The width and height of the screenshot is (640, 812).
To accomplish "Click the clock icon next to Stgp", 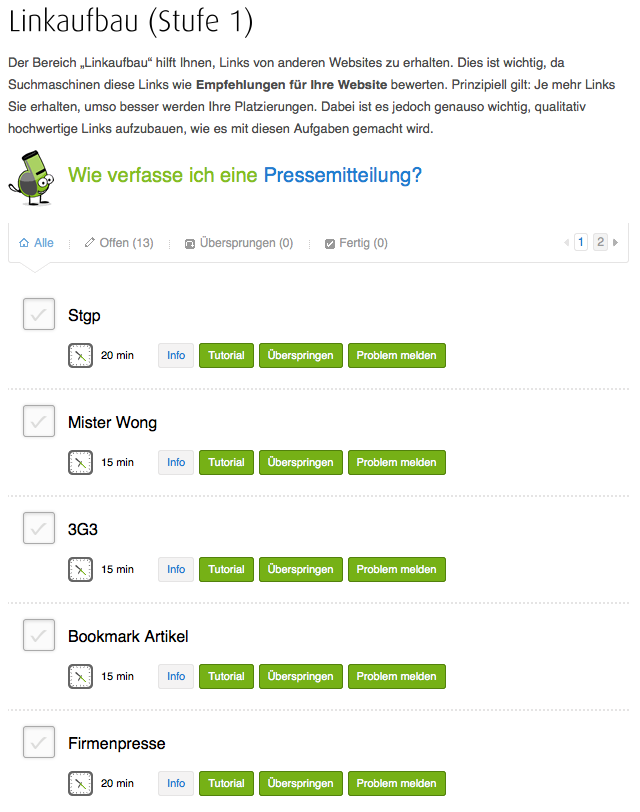I will (80, 355).
